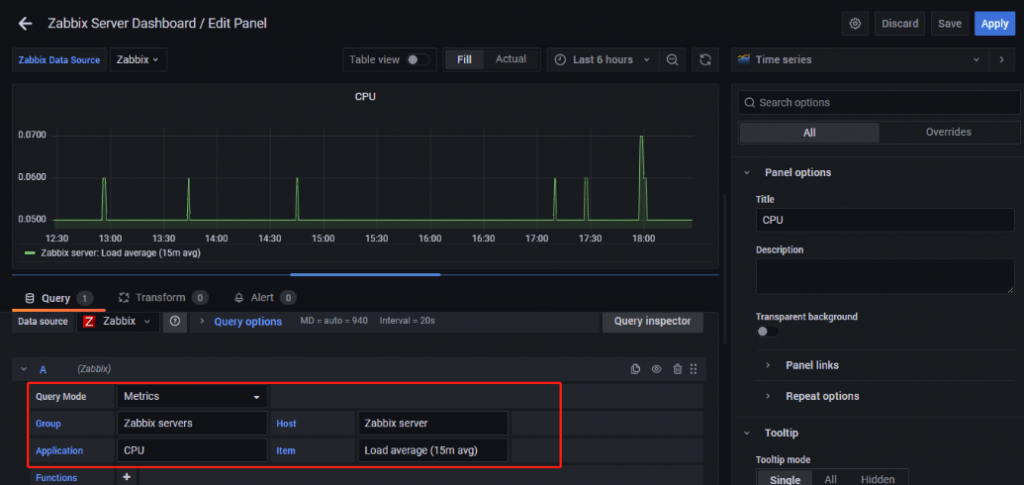Image resolution: width=1024 pixels, height=485 pixels.
Task: Refresh the dashboard with the refresh icon
Action: tap(705, 59)
